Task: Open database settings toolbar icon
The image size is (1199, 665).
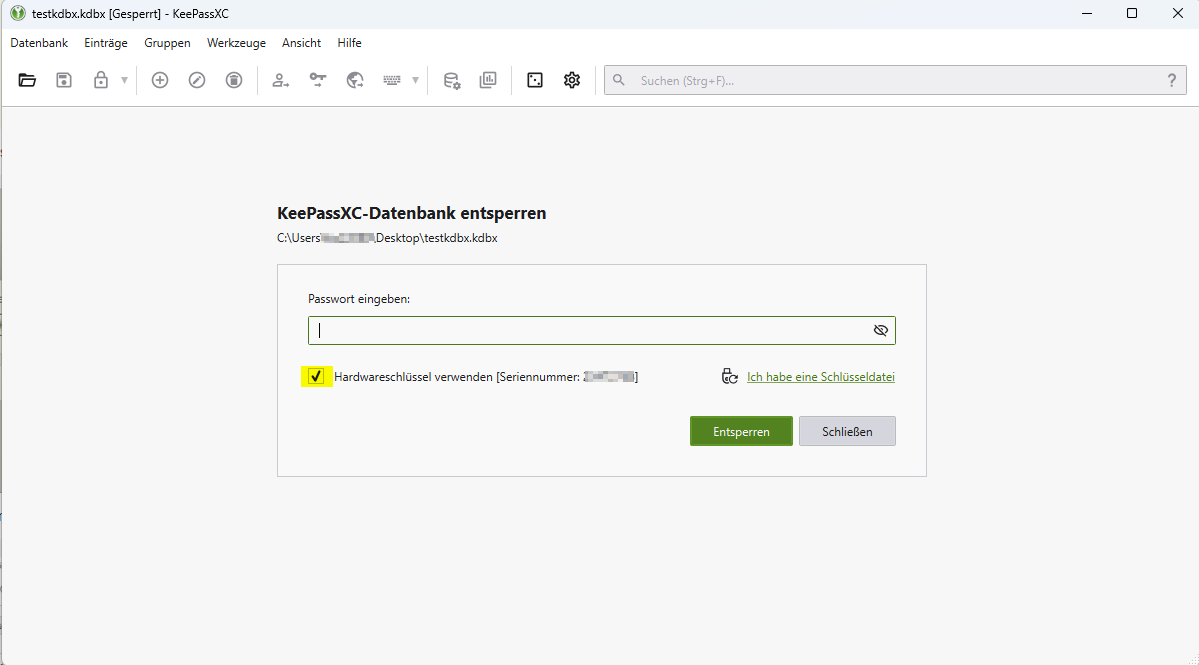Action: (452, 80)
